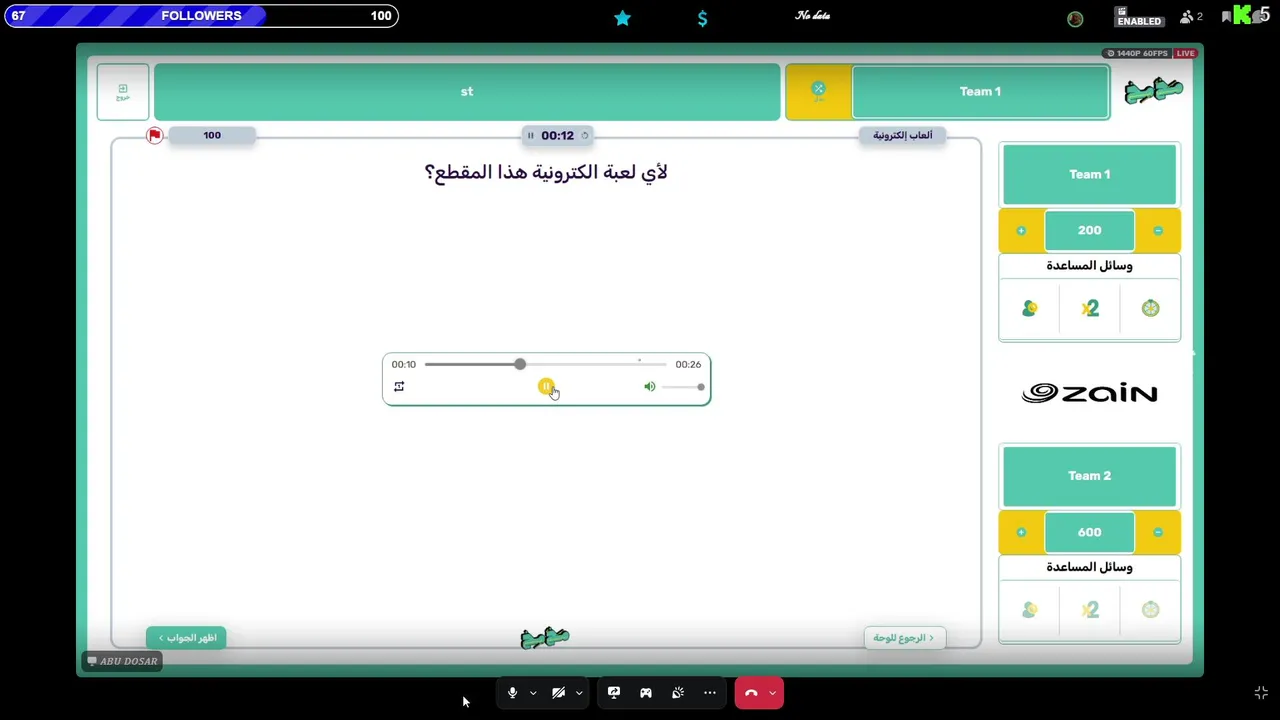Decrease Team 1 score with minus
Image resolution: width=1280 pixels, height=720 pixels.
(x=1158, y=231)
